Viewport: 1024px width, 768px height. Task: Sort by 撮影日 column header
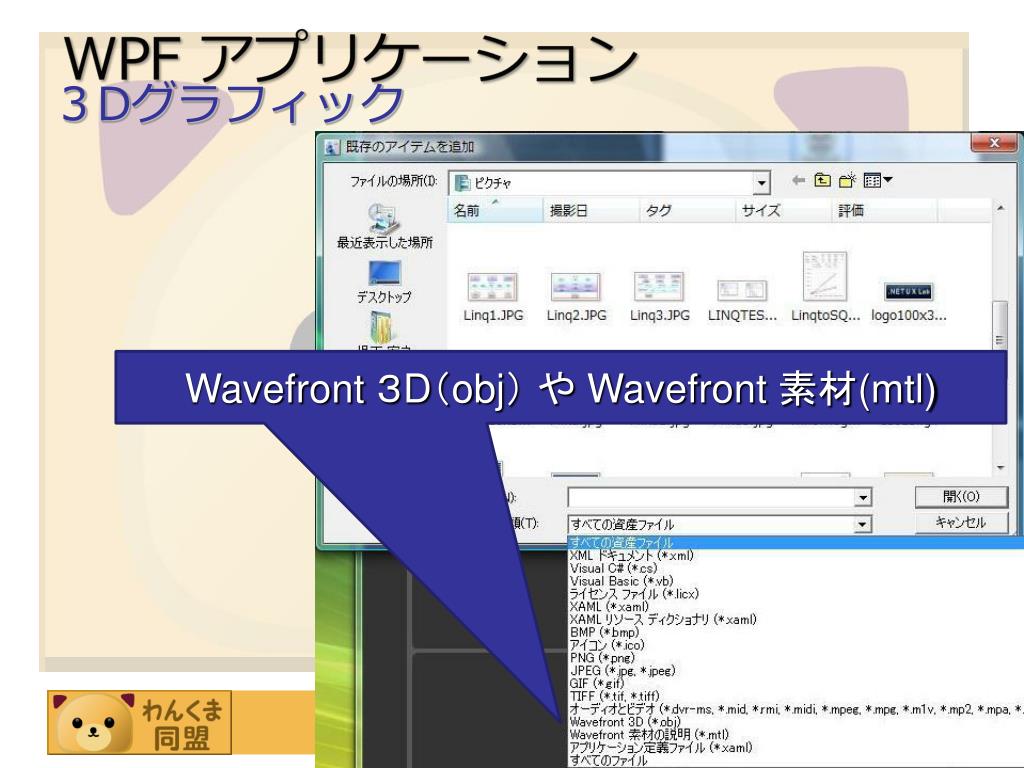(x=590, y=210)
